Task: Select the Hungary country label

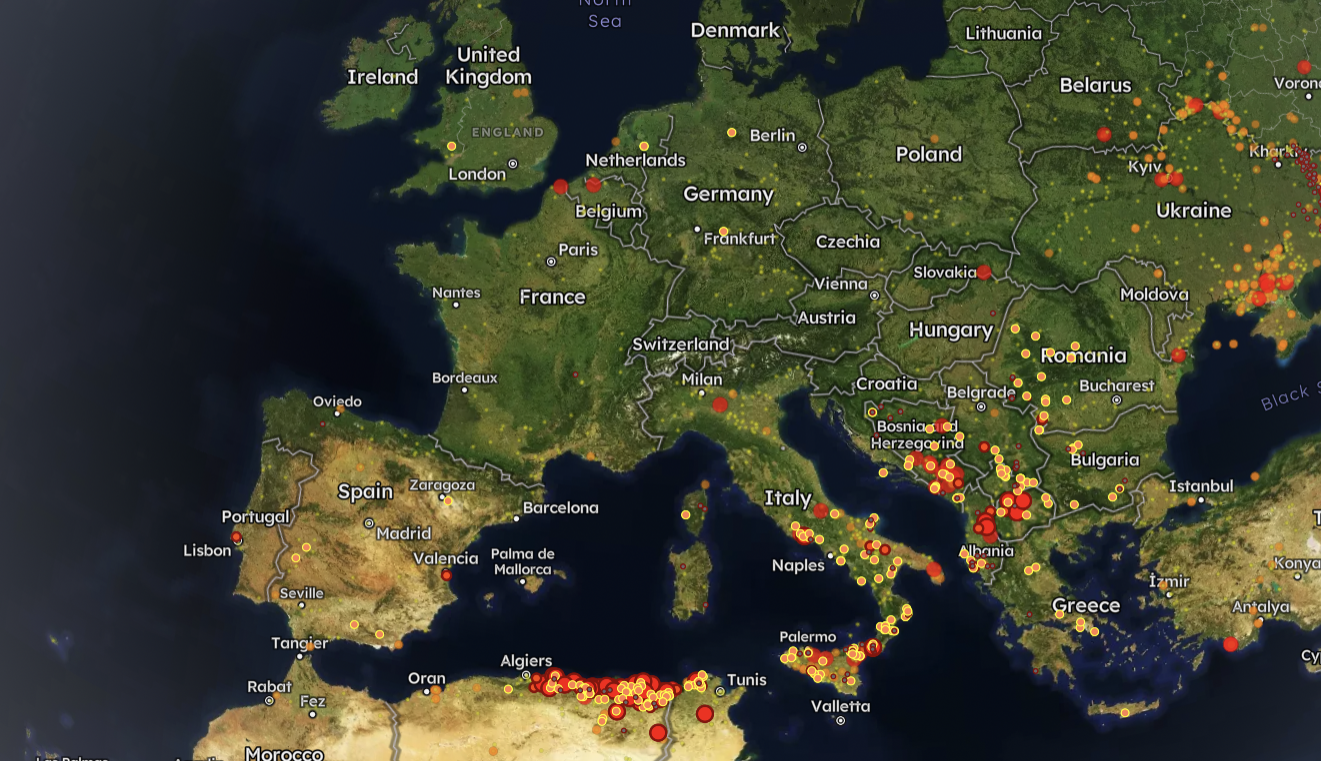Action: [950, 330]
